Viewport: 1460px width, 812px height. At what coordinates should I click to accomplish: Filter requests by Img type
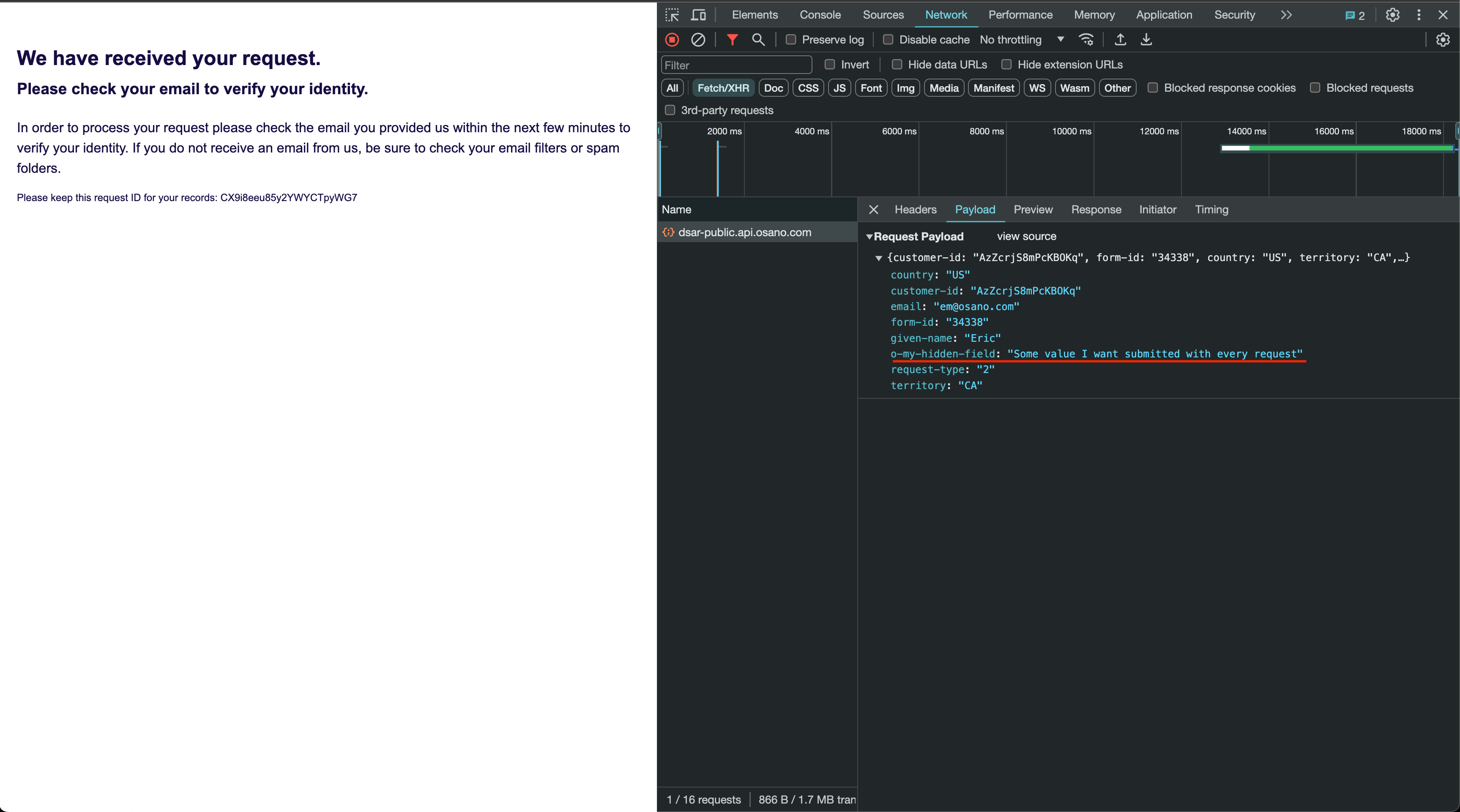(906, 88)
